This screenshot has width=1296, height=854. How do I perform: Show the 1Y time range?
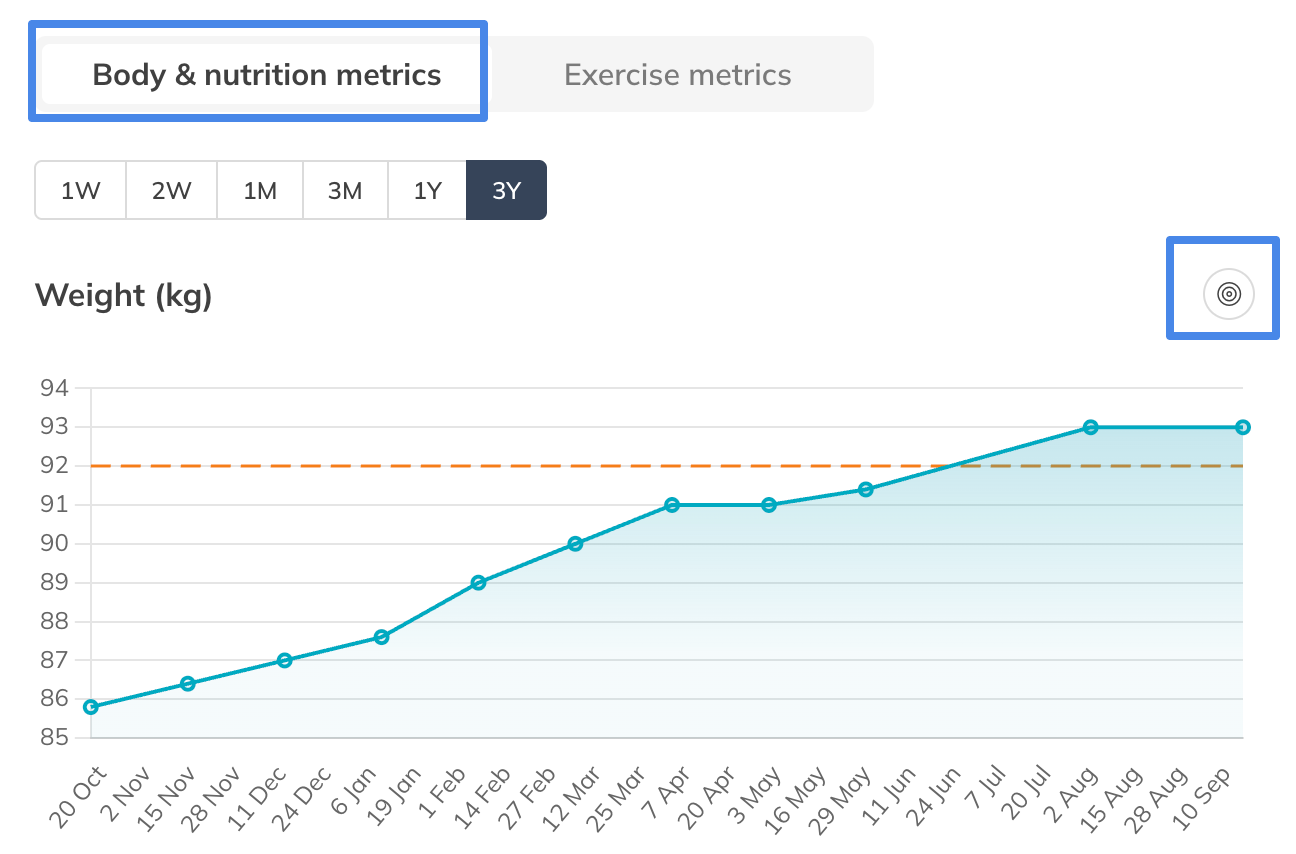click(x=428, y=190)
